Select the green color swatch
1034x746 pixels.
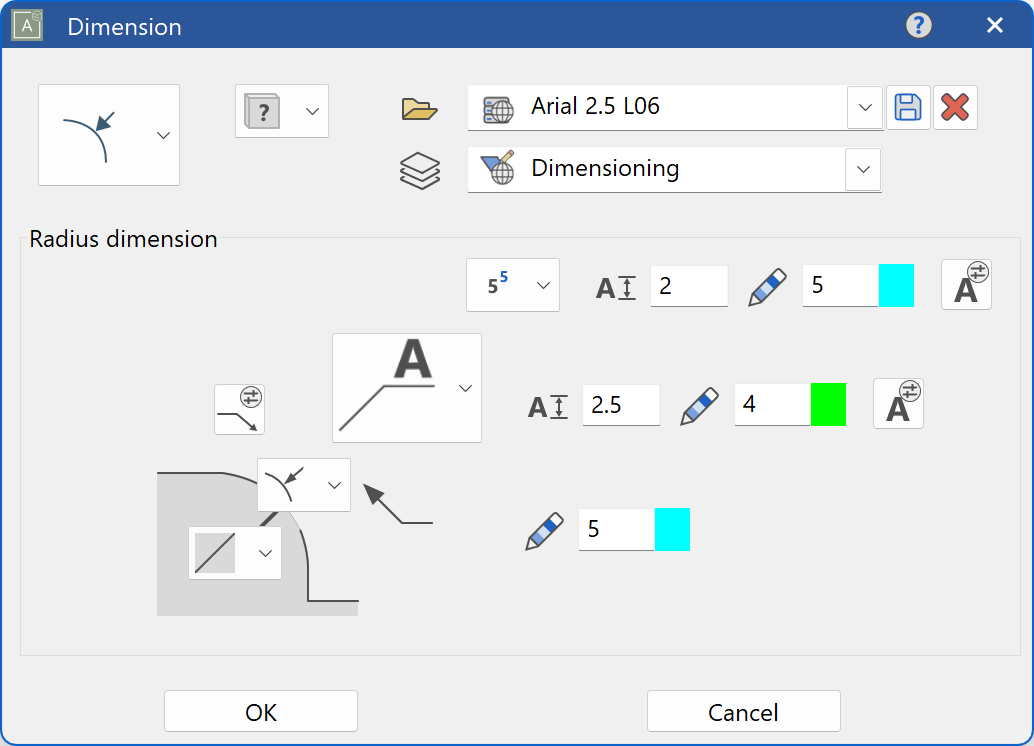tap(828, 405)
